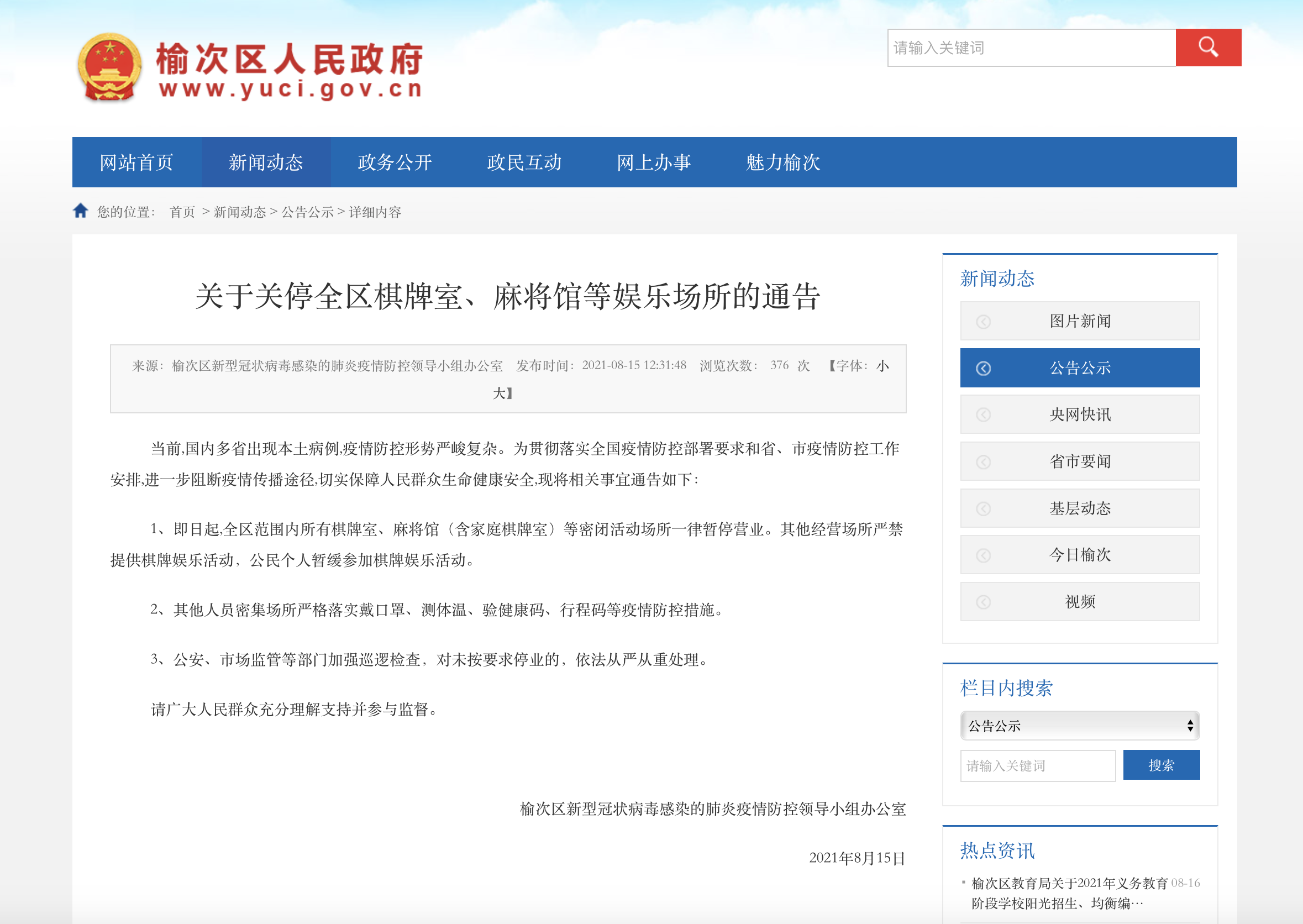Go to 网站首页 in navigation bar

point(136,162)
